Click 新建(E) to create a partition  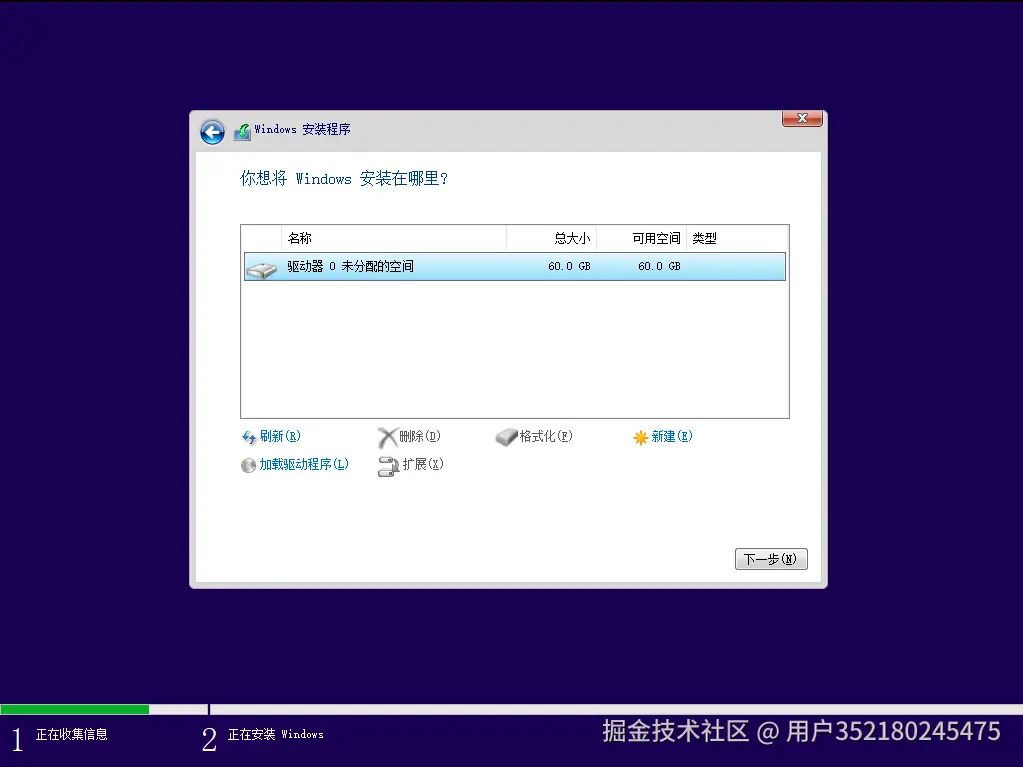672,436
